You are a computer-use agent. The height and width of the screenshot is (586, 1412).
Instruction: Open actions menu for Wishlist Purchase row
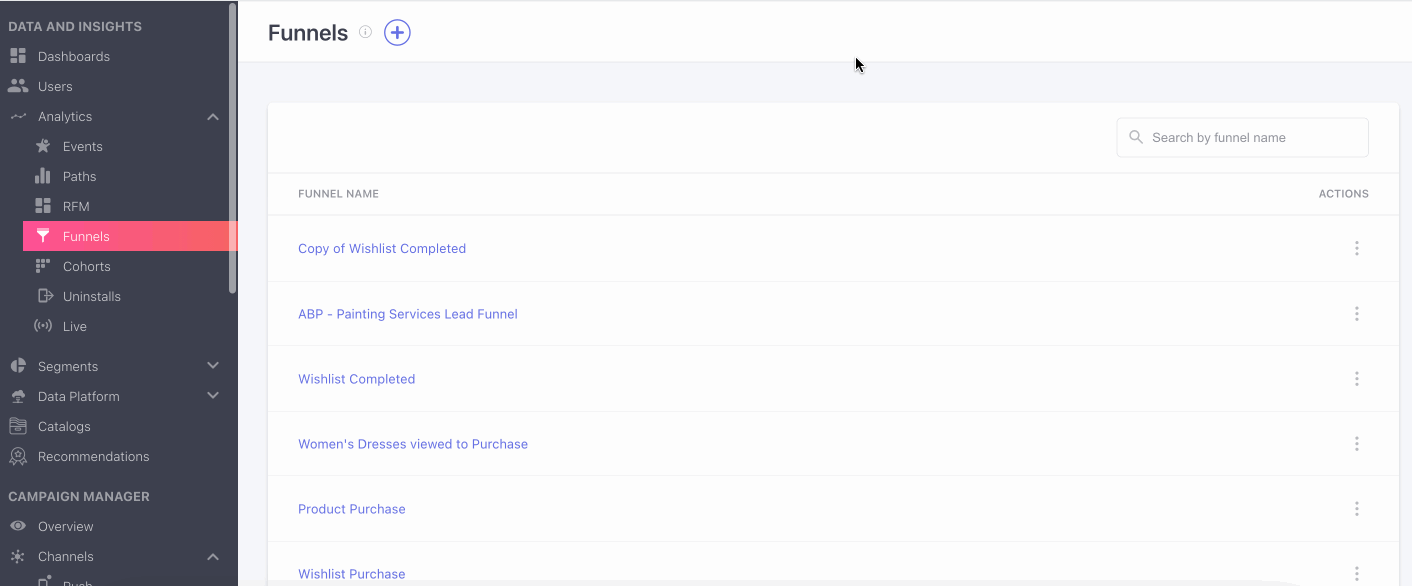tap(1356, 574)
